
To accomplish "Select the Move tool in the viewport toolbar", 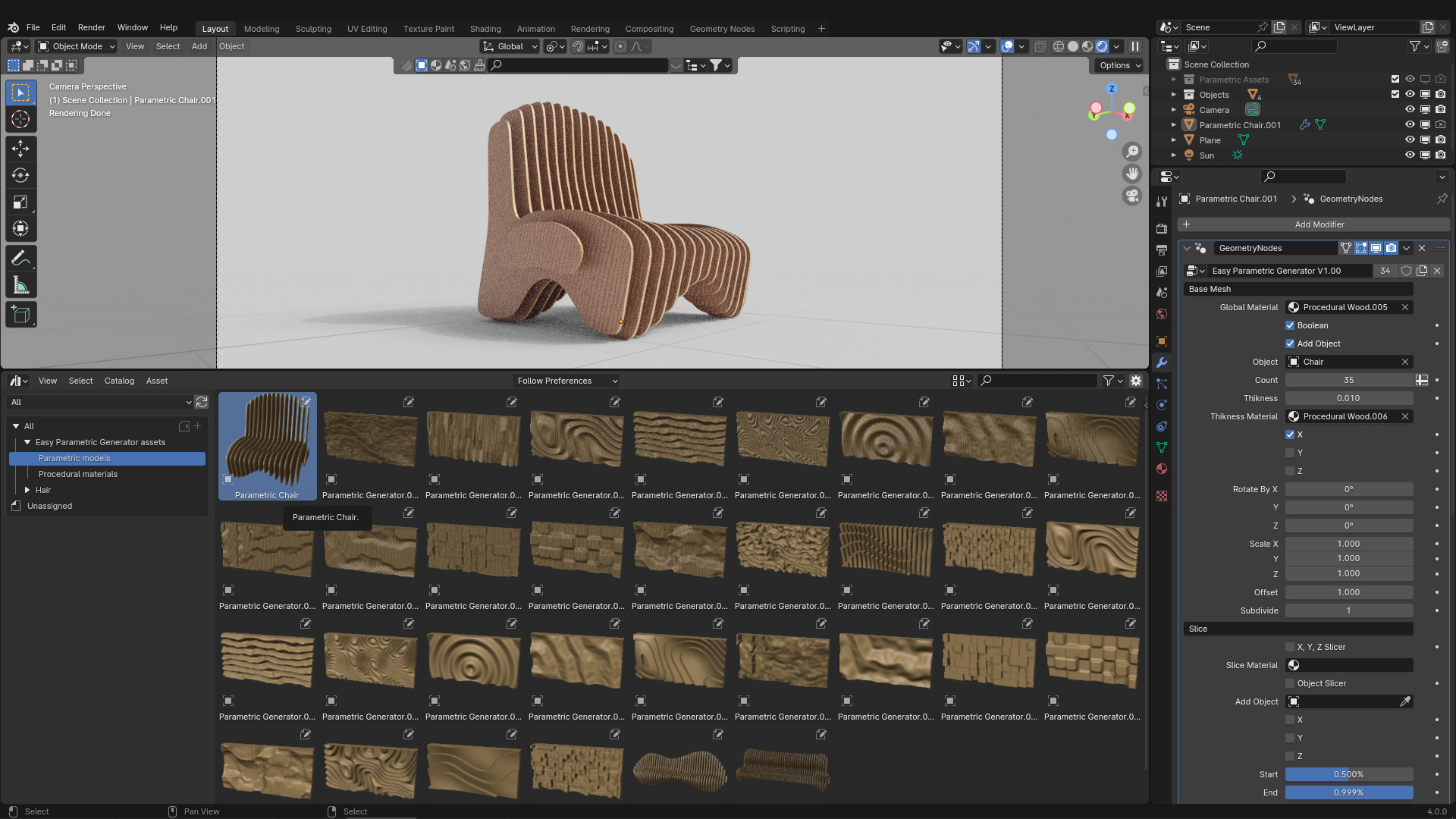I will click(x=20, y=149).
